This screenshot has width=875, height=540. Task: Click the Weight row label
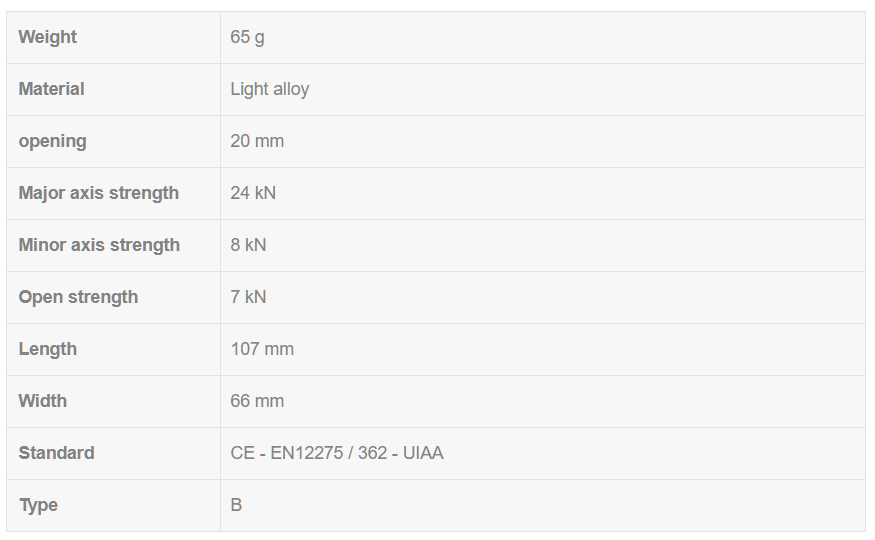(48, 37)
